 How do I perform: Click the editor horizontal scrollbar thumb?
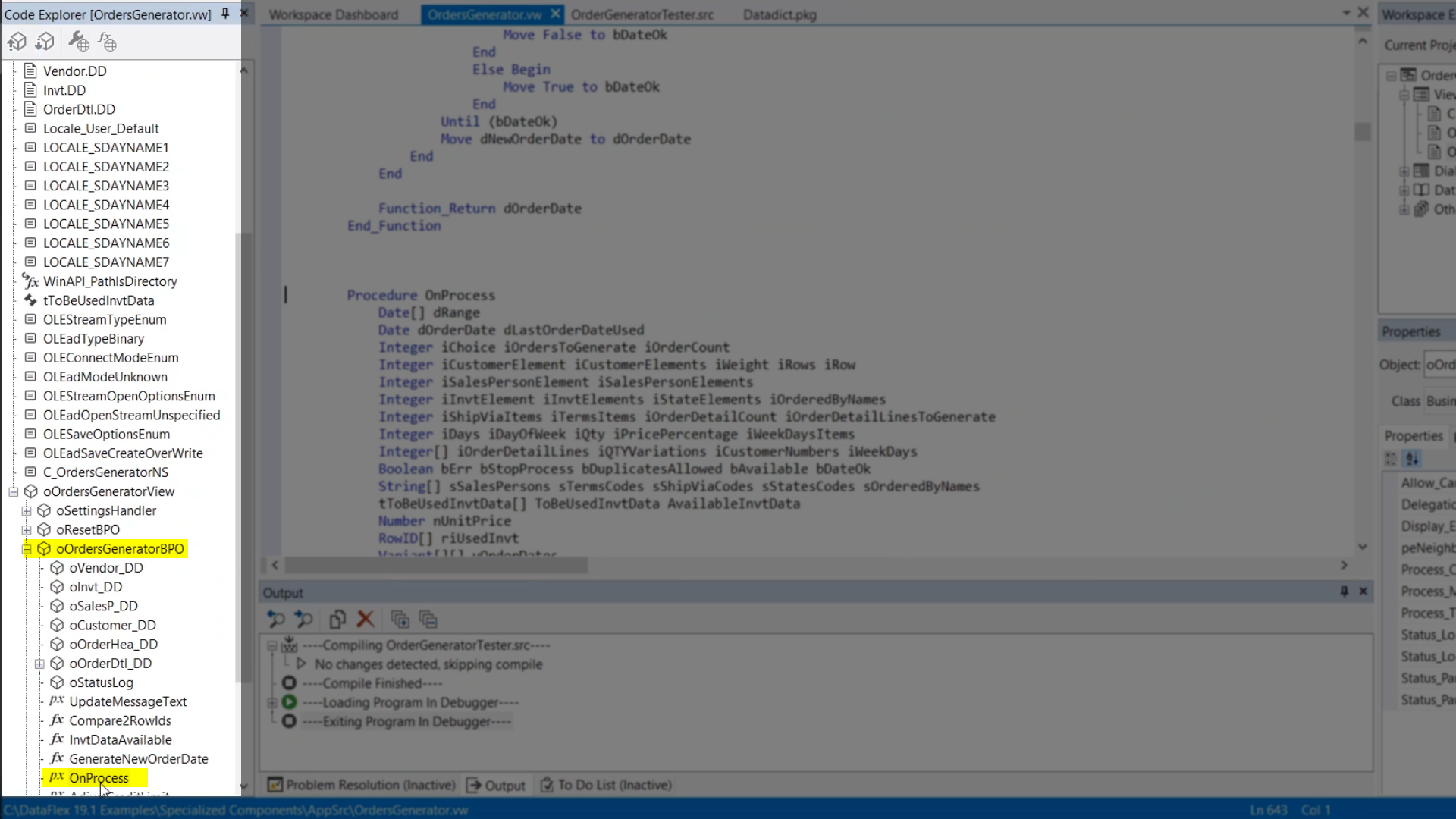pyautogui.click(x=435, y=565)
